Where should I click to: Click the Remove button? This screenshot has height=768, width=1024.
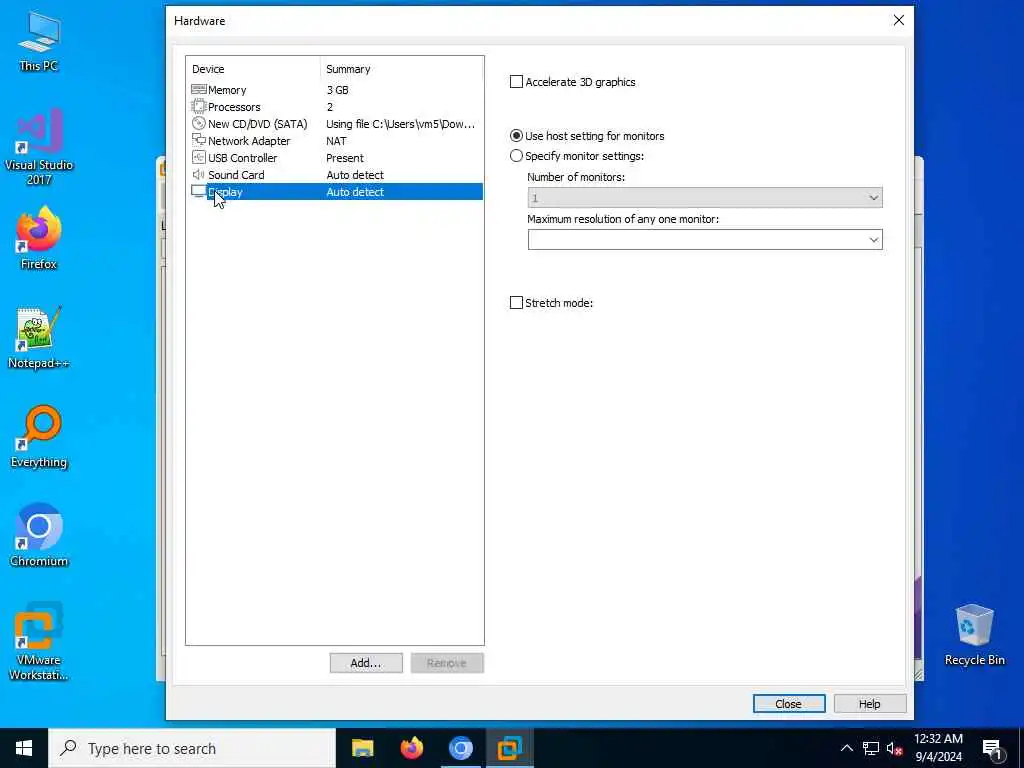(447, 663)
